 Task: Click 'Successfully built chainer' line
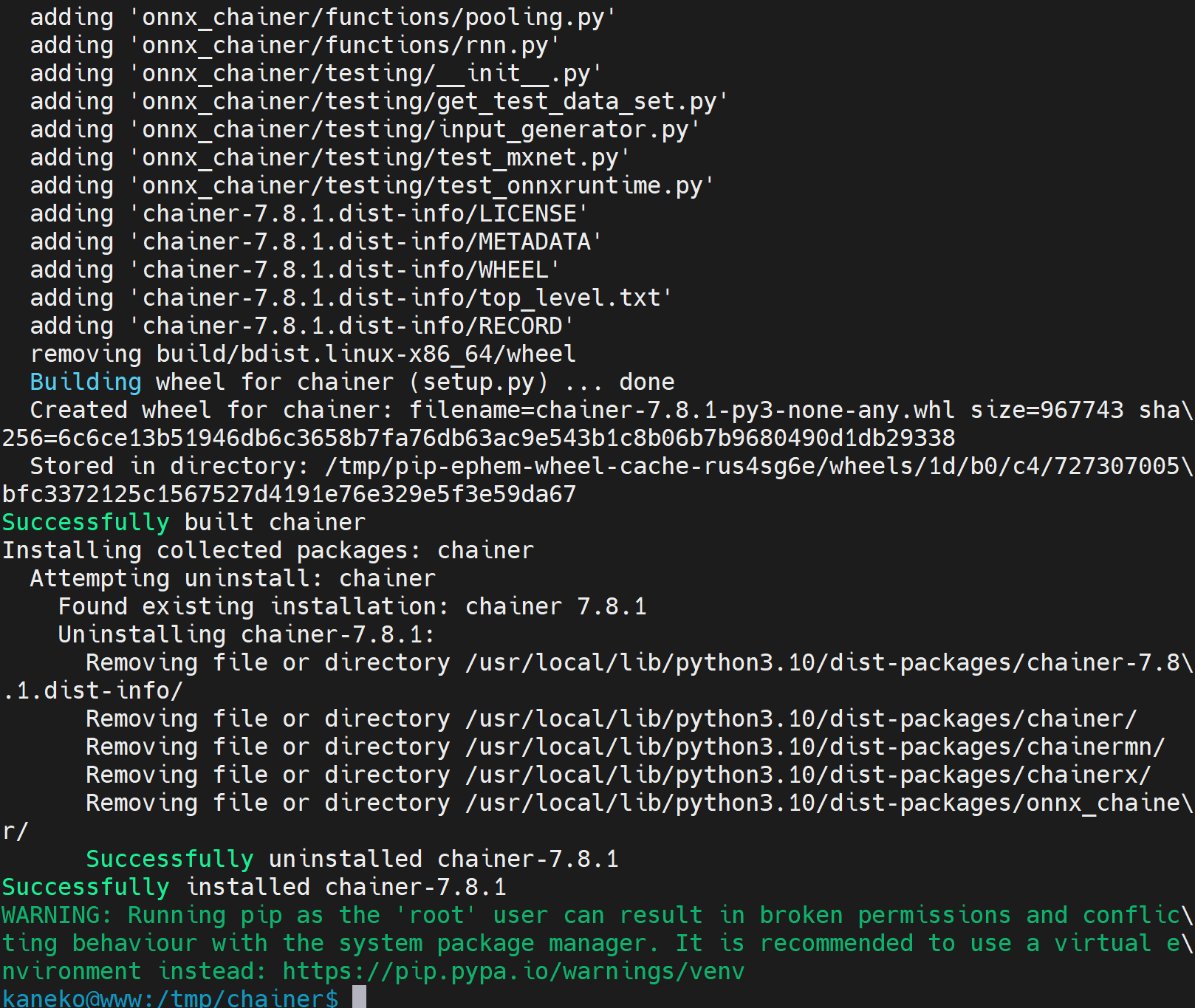pyautogui.click(x=183, y=521)
